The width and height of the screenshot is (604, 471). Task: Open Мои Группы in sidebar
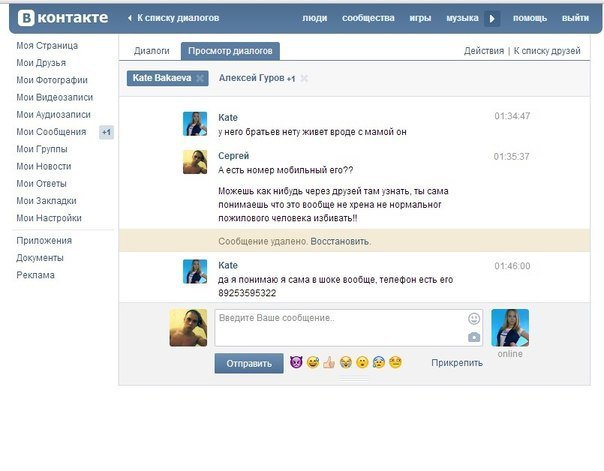(x=42, y=149)
